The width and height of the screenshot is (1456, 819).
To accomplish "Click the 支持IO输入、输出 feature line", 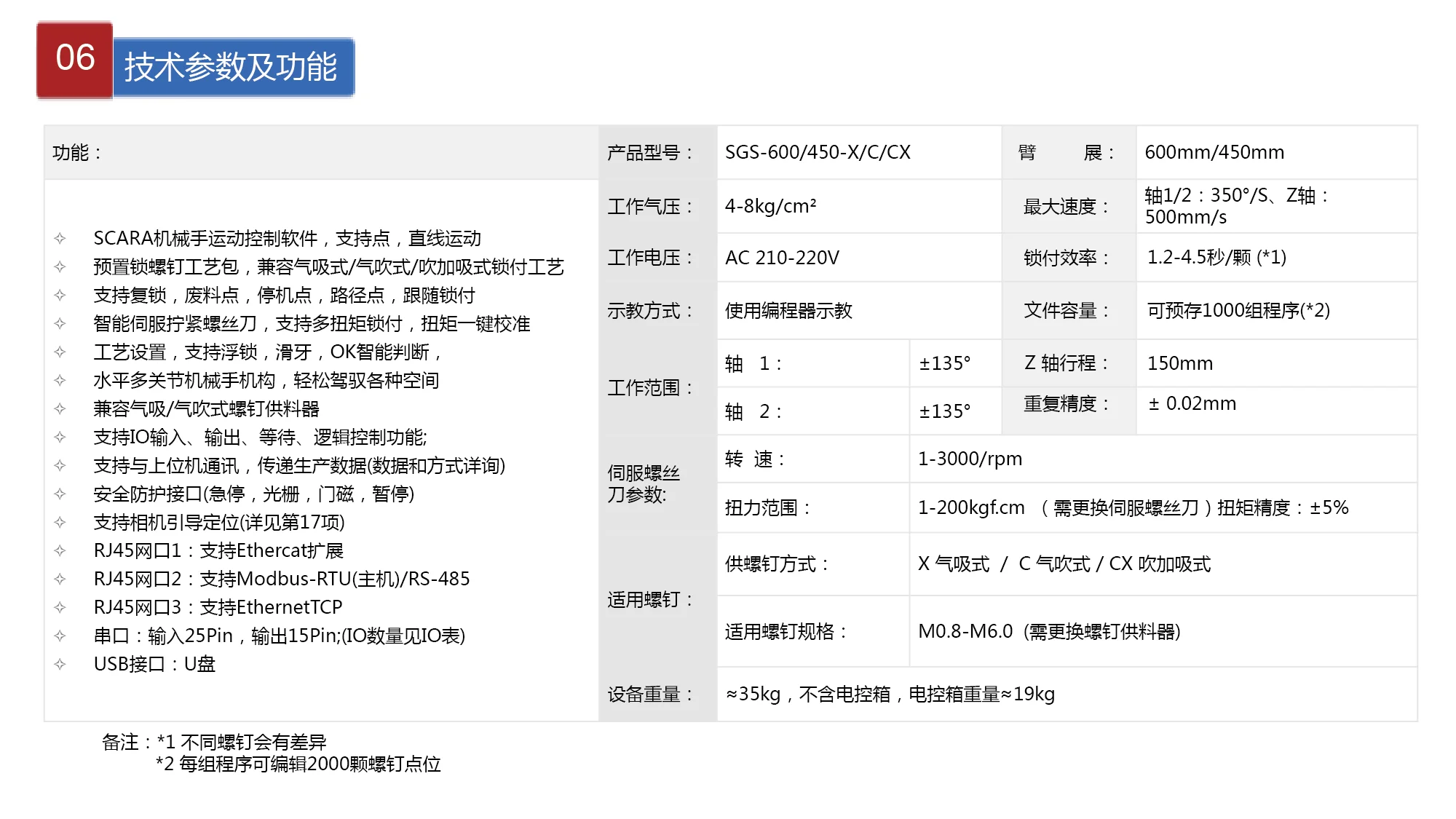I will (x=260, y=438).
